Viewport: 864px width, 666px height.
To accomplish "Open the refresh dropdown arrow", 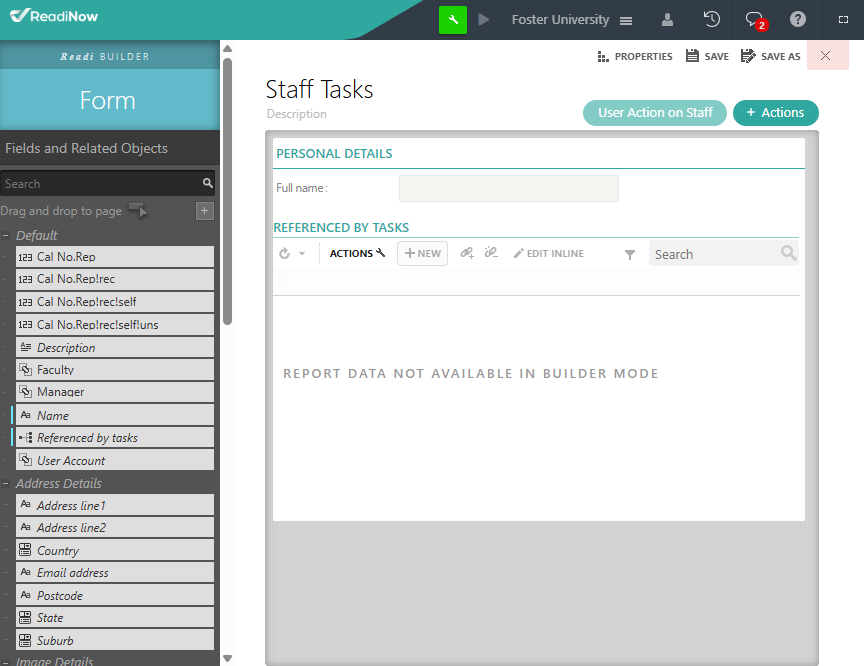I will coord(302,253).
